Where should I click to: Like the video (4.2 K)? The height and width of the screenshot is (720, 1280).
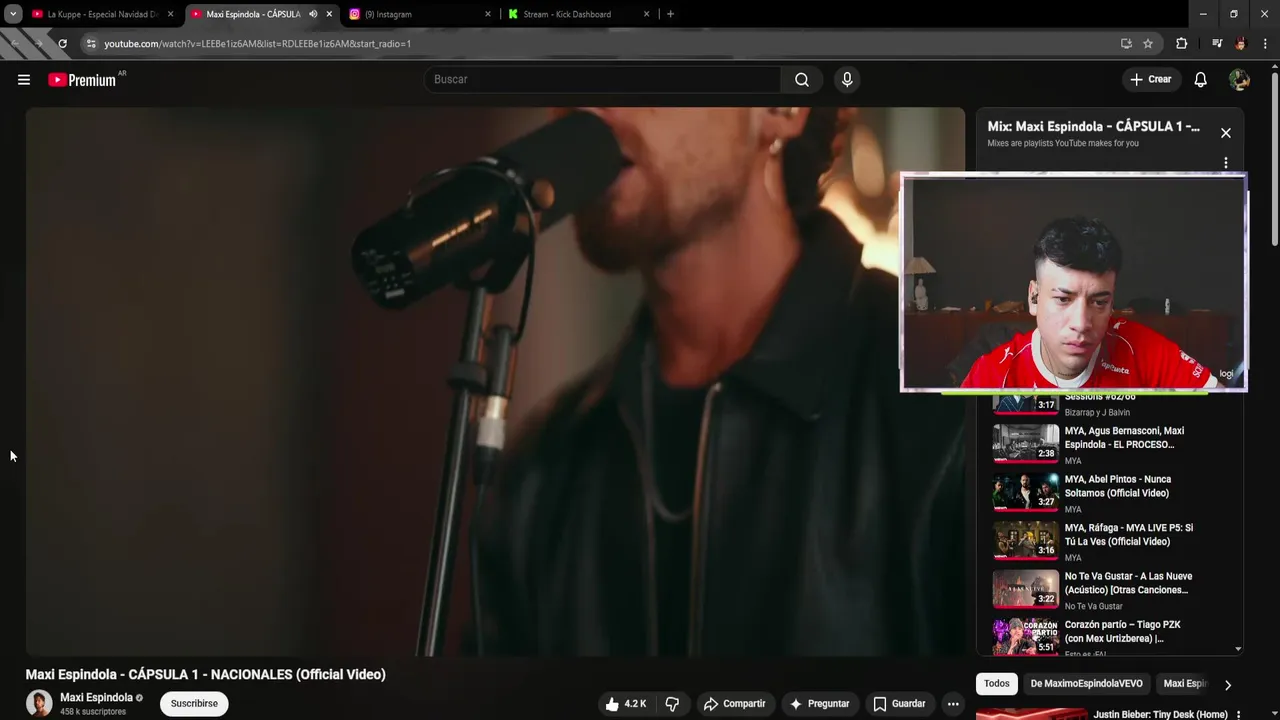coord(626,704)
